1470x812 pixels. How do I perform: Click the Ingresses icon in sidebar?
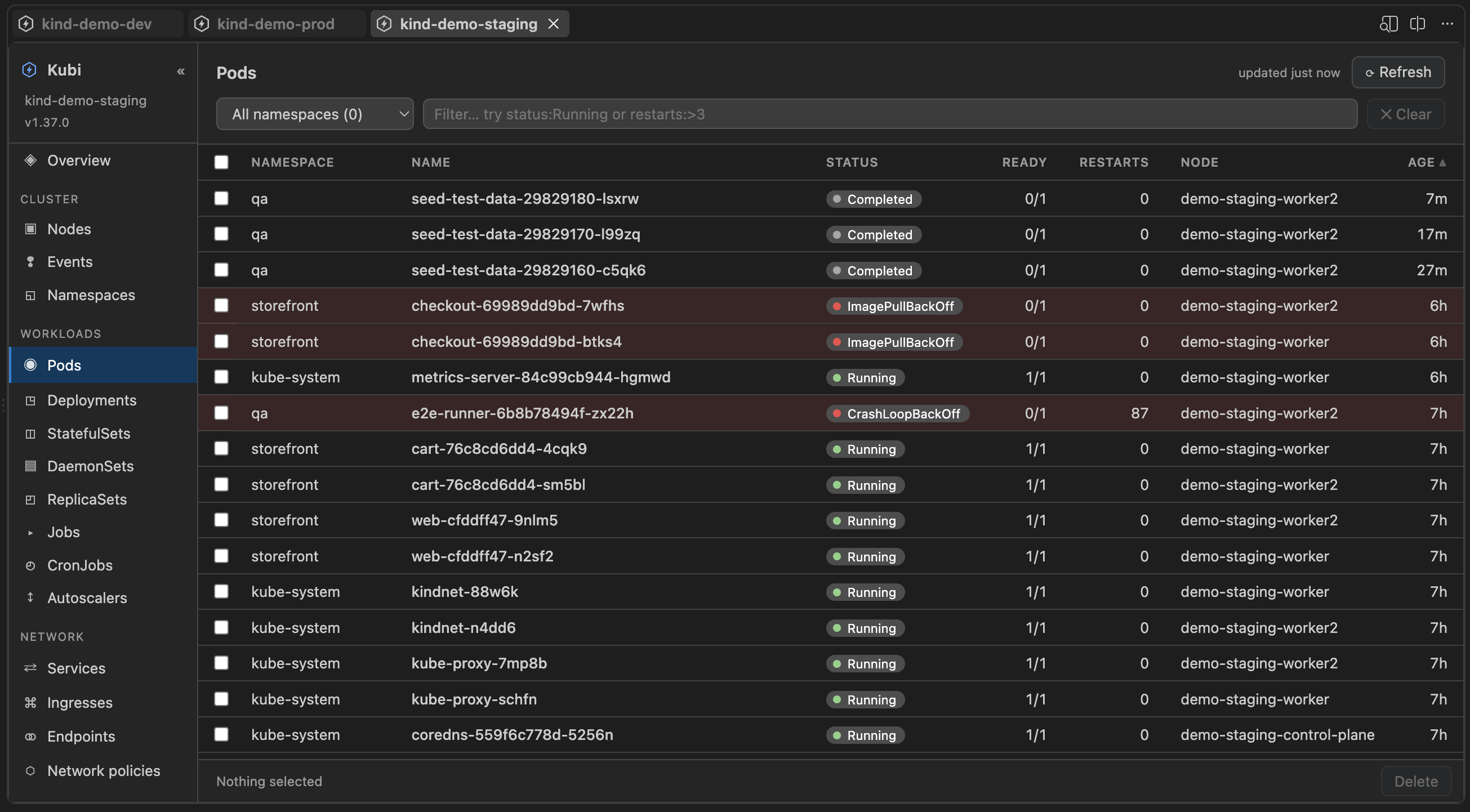coord(30,702)
